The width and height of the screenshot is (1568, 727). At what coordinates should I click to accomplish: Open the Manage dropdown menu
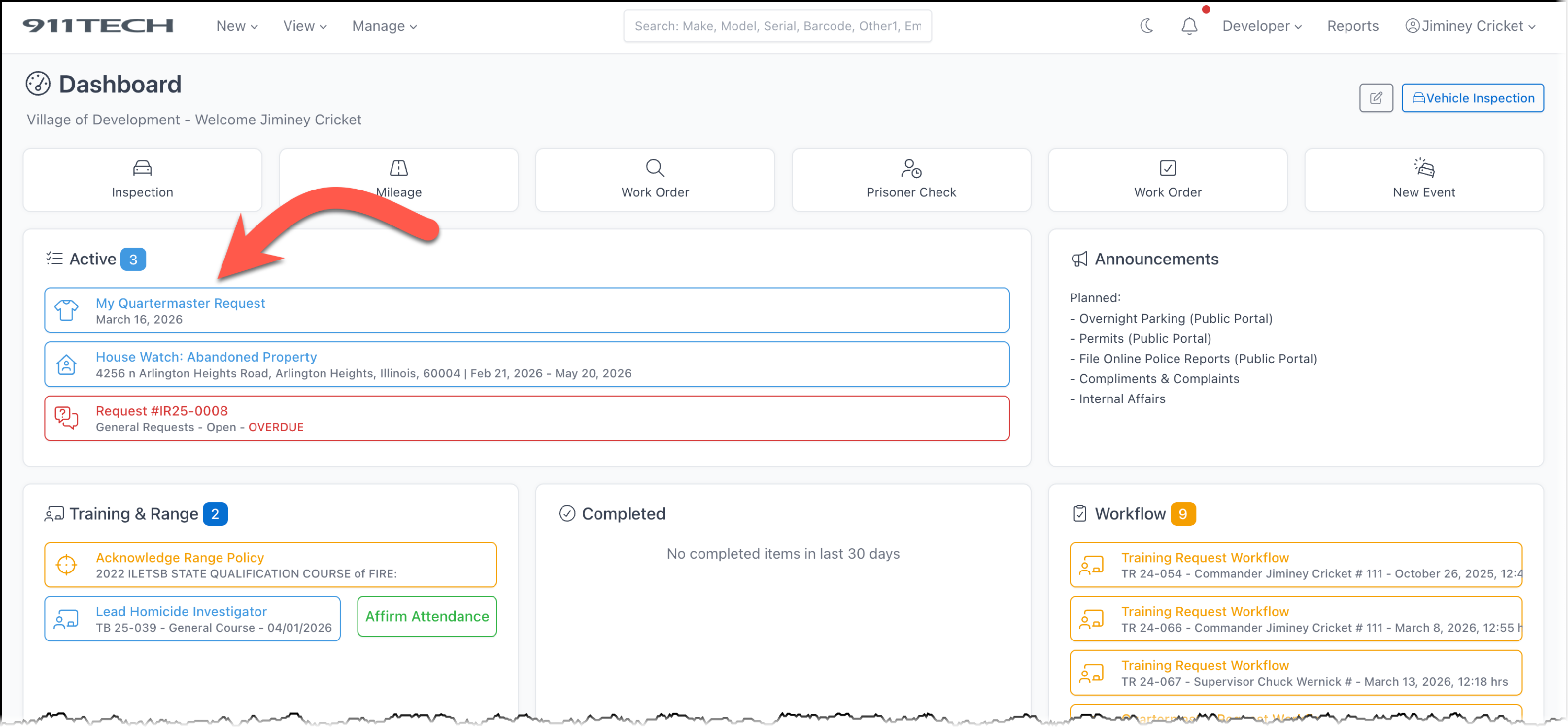pyautogui.click(x=384, y=26)
